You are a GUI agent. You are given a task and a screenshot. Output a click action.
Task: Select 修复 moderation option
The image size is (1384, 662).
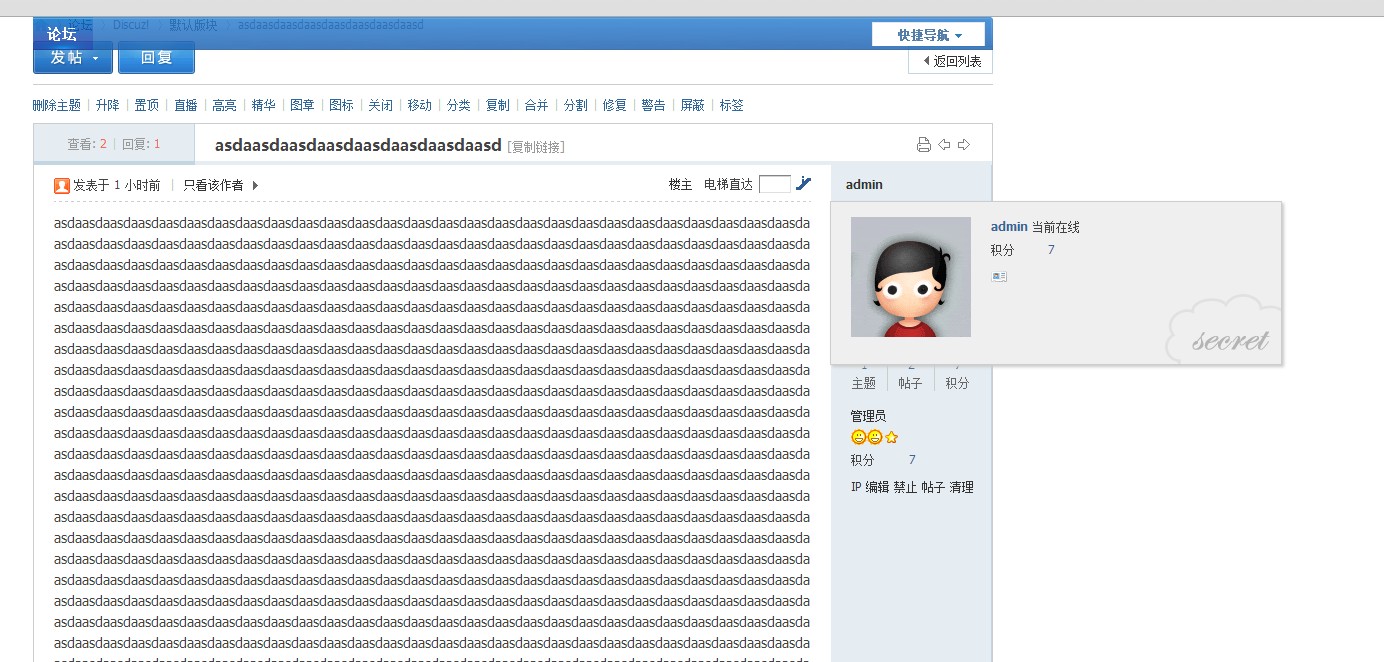pyautogui.click(x=614, y=105)
